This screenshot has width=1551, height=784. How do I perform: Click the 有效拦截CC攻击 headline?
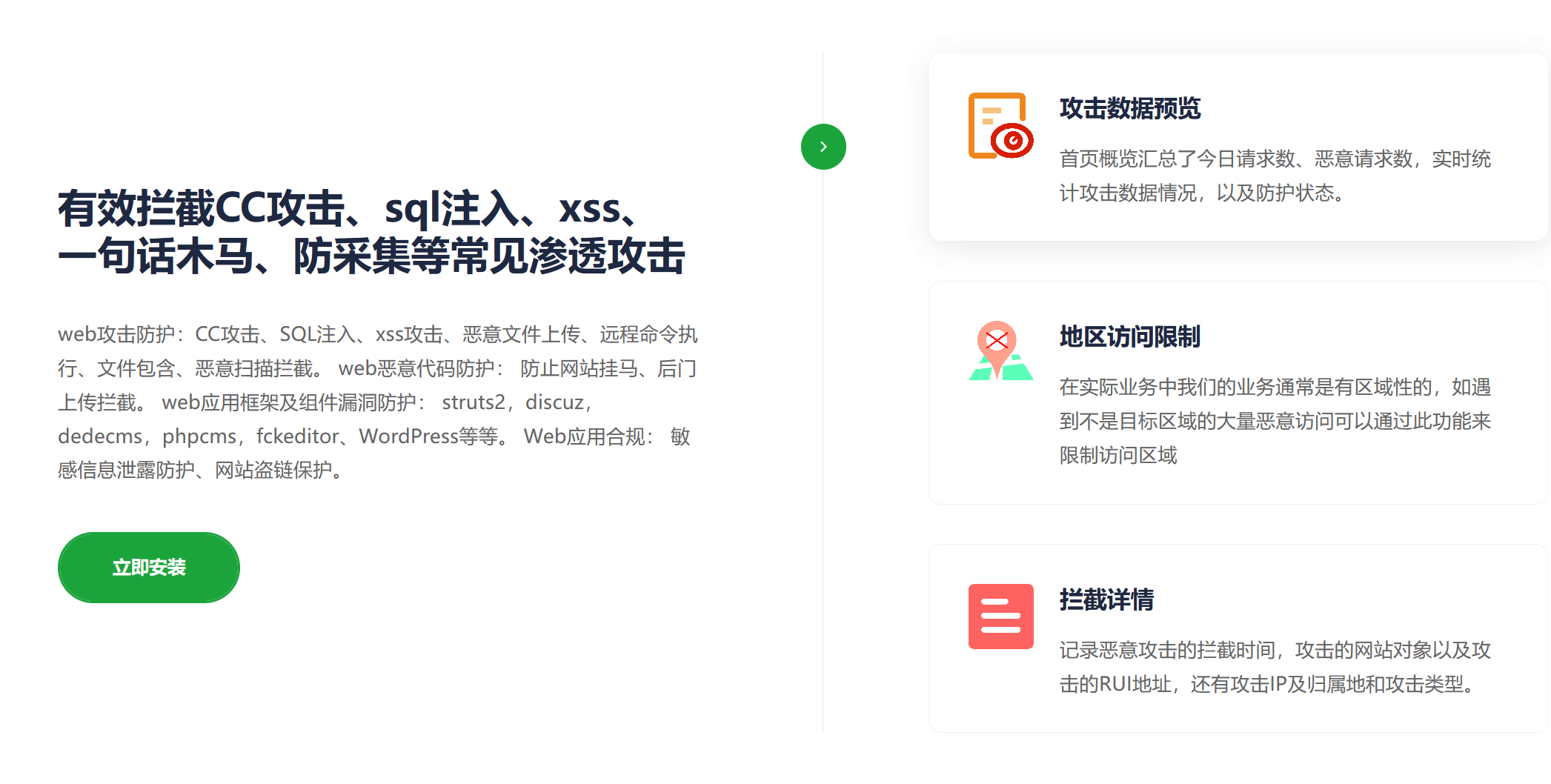[x=372, y=232]
